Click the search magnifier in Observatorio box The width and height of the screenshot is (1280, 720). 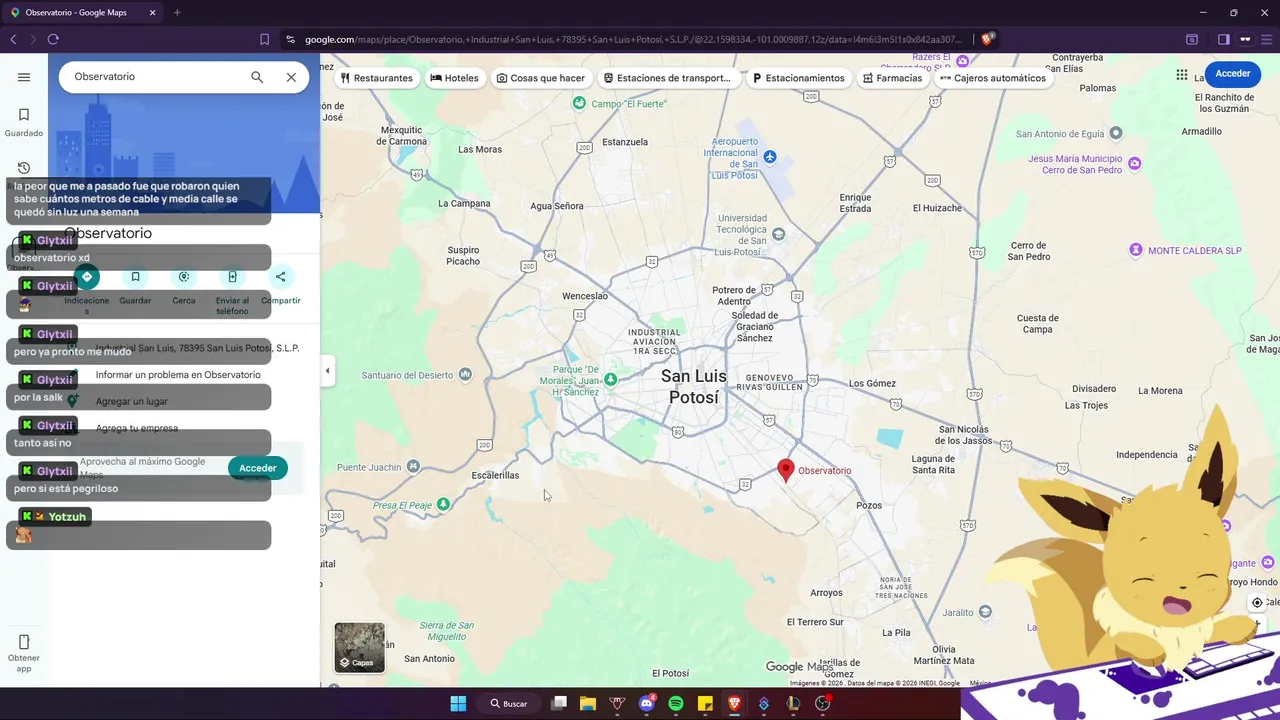pos(257,77)
